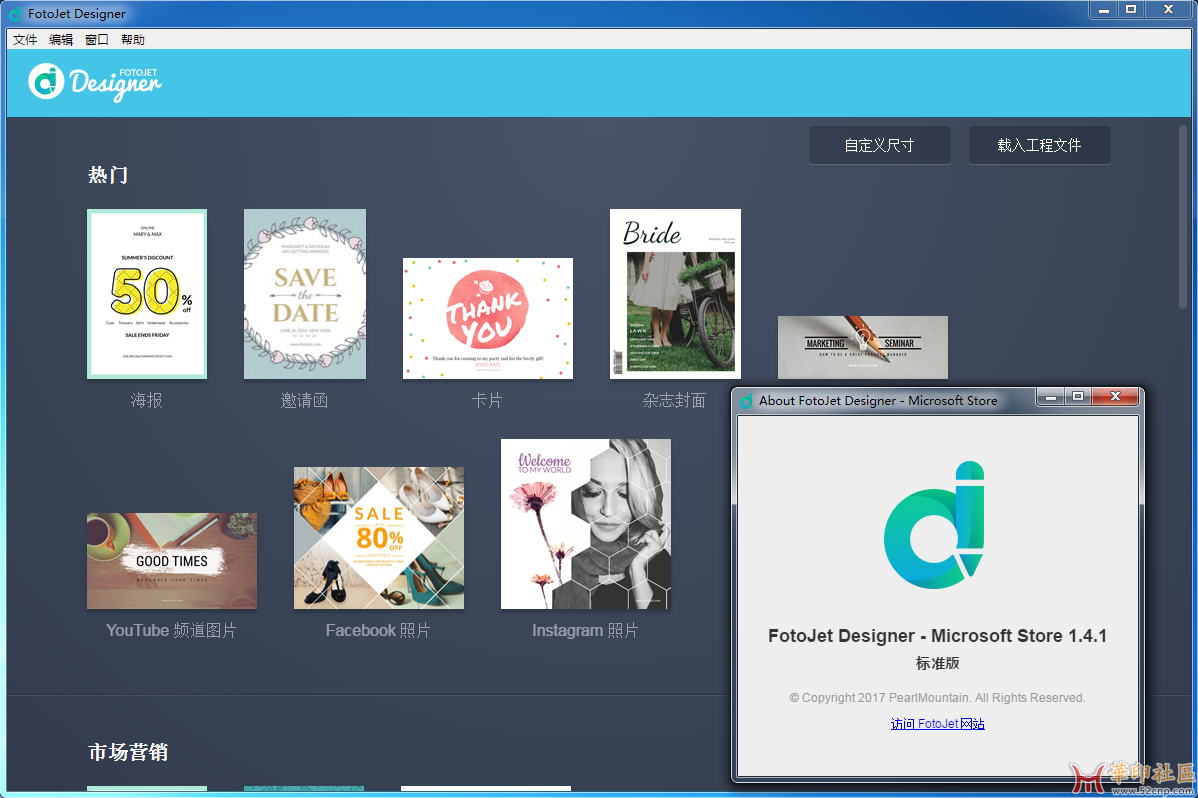This screenshot has height=798, width=1198.
Task: Click the FotoJet Designer - Microsoft Store 1.4.1 text
Action: [x=937, y=636]
